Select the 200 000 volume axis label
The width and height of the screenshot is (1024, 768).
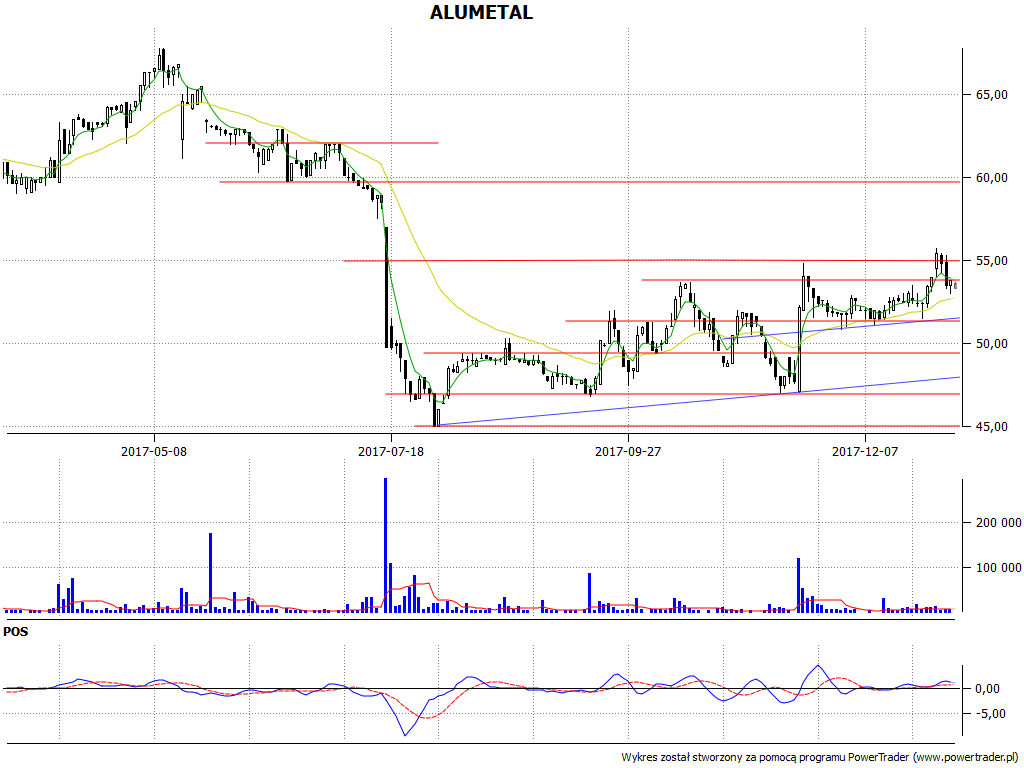[x=999, y=523]
